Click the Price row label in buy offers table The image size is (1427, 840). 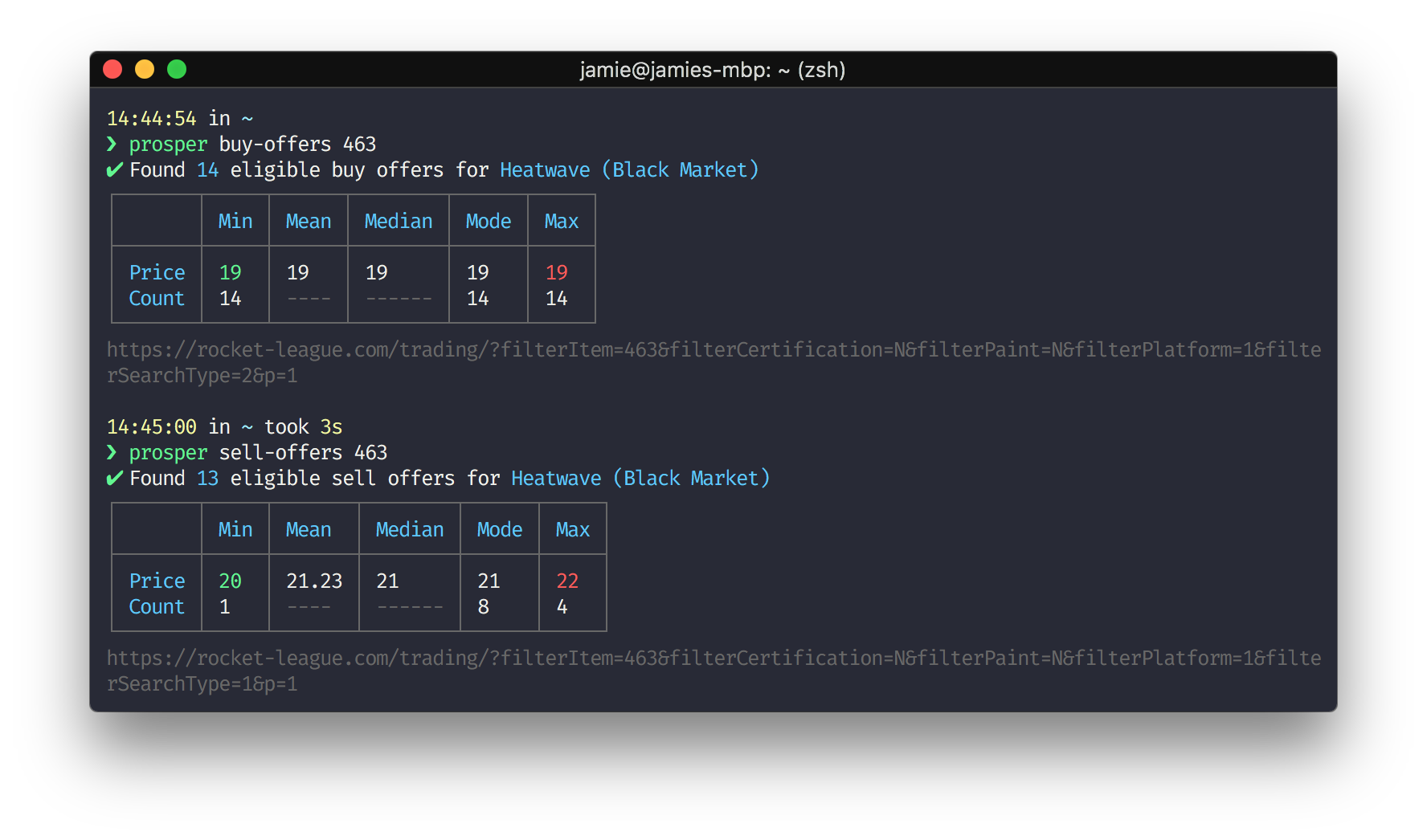tap(157, 272)
